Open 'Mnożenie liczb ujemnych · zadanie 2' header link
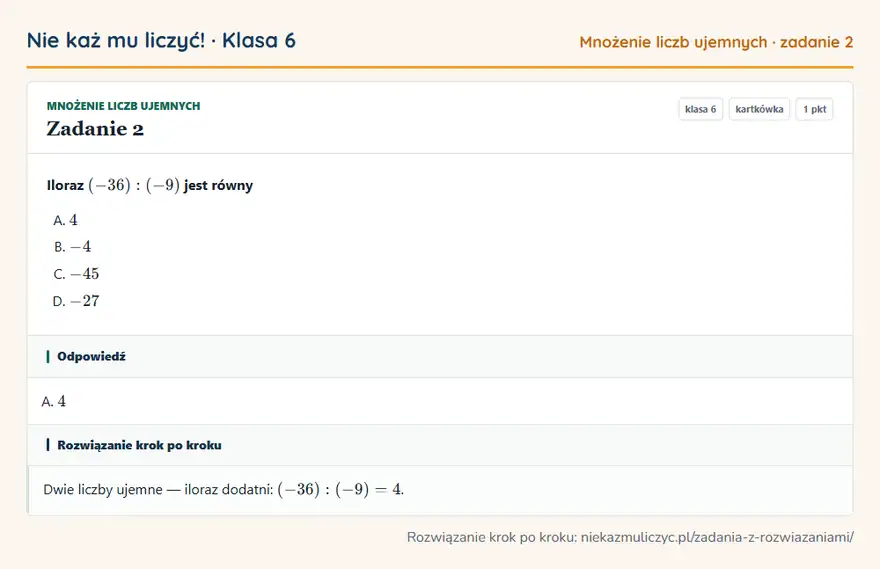 pyautogui.click(x=716, y=42)
